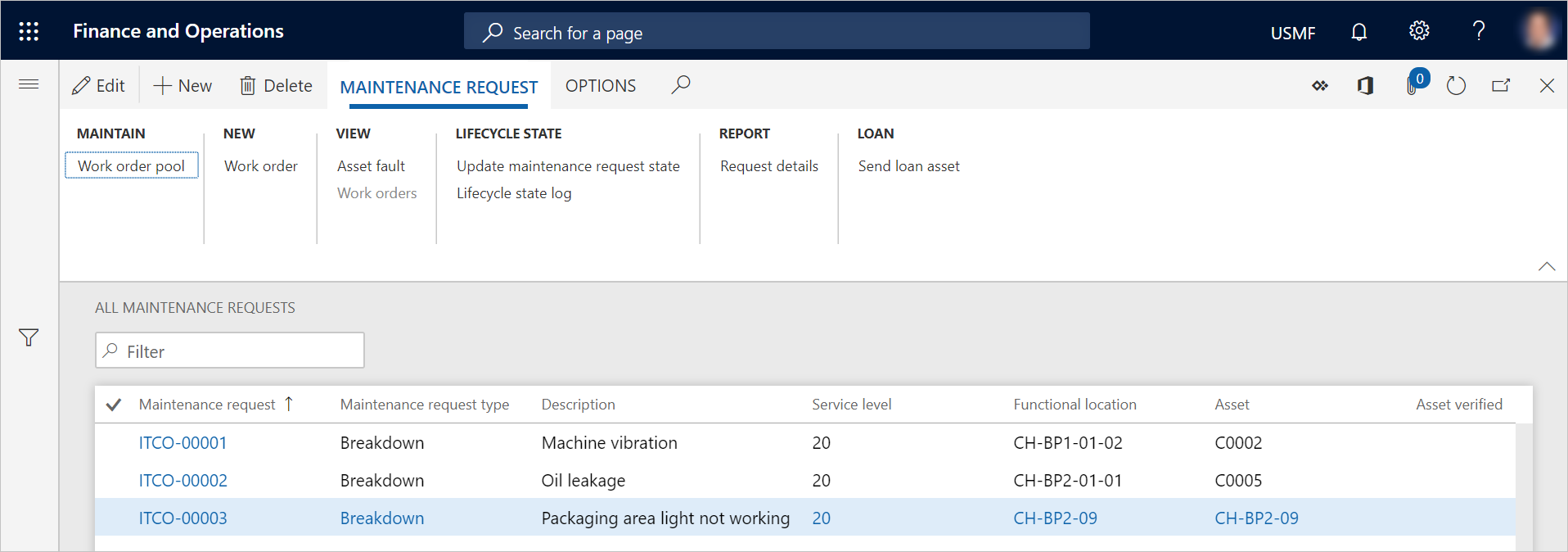Expand the left navigation pane hamburger
The height and width of the screenshot is (552, 1568).
point(29,84)
